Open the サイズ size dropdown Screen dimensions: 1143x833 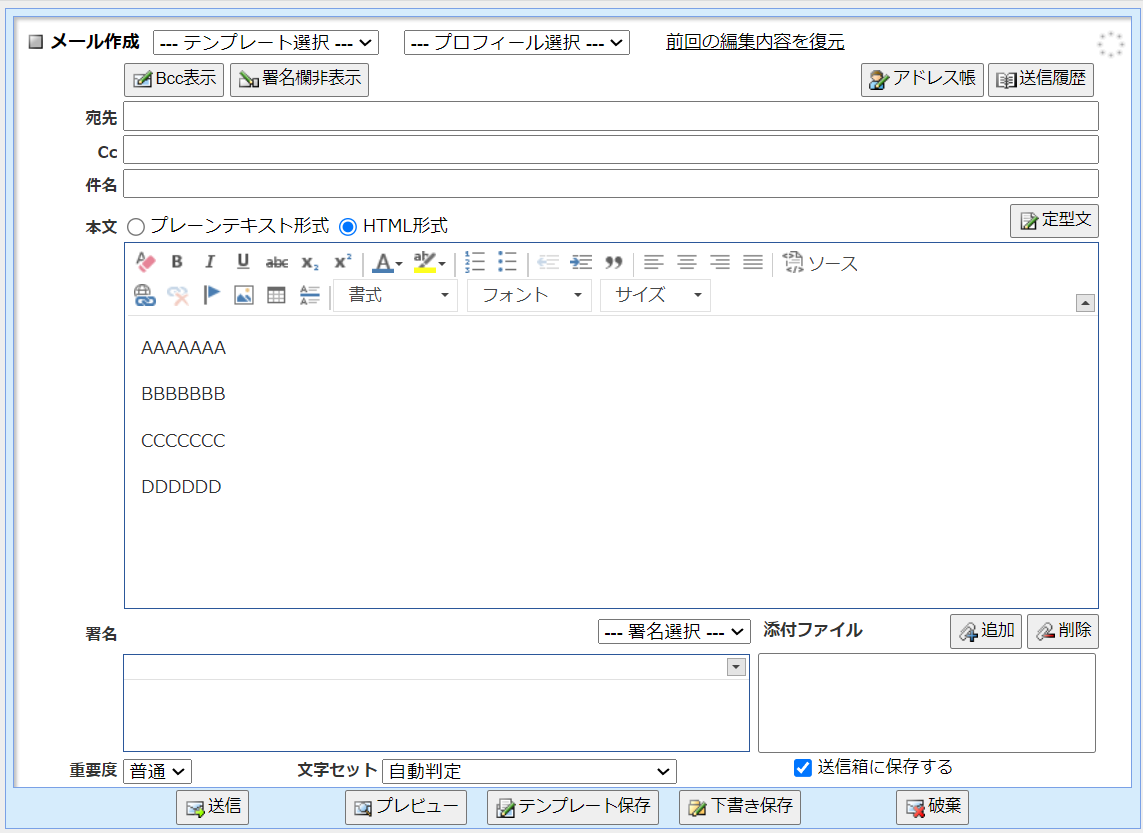pyautogui.click(x=655, y=295)
